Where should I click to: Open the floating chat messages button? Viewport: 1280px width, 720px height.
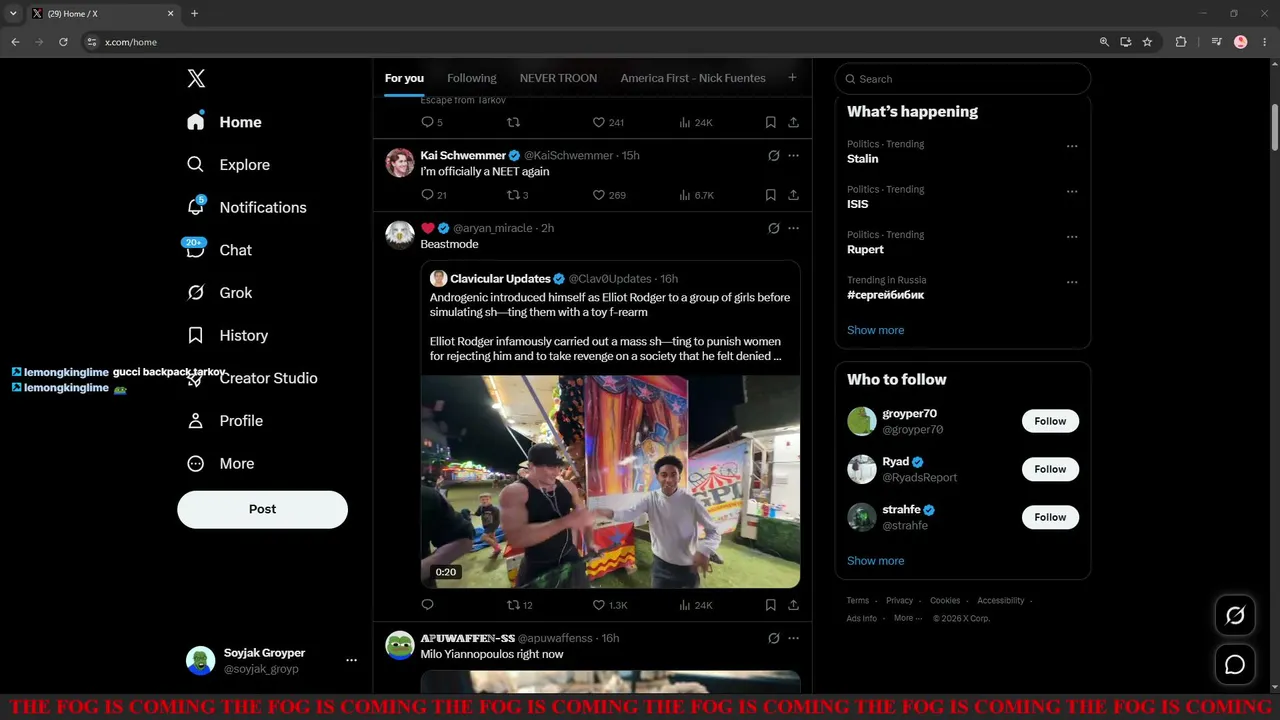[1235, 664]
